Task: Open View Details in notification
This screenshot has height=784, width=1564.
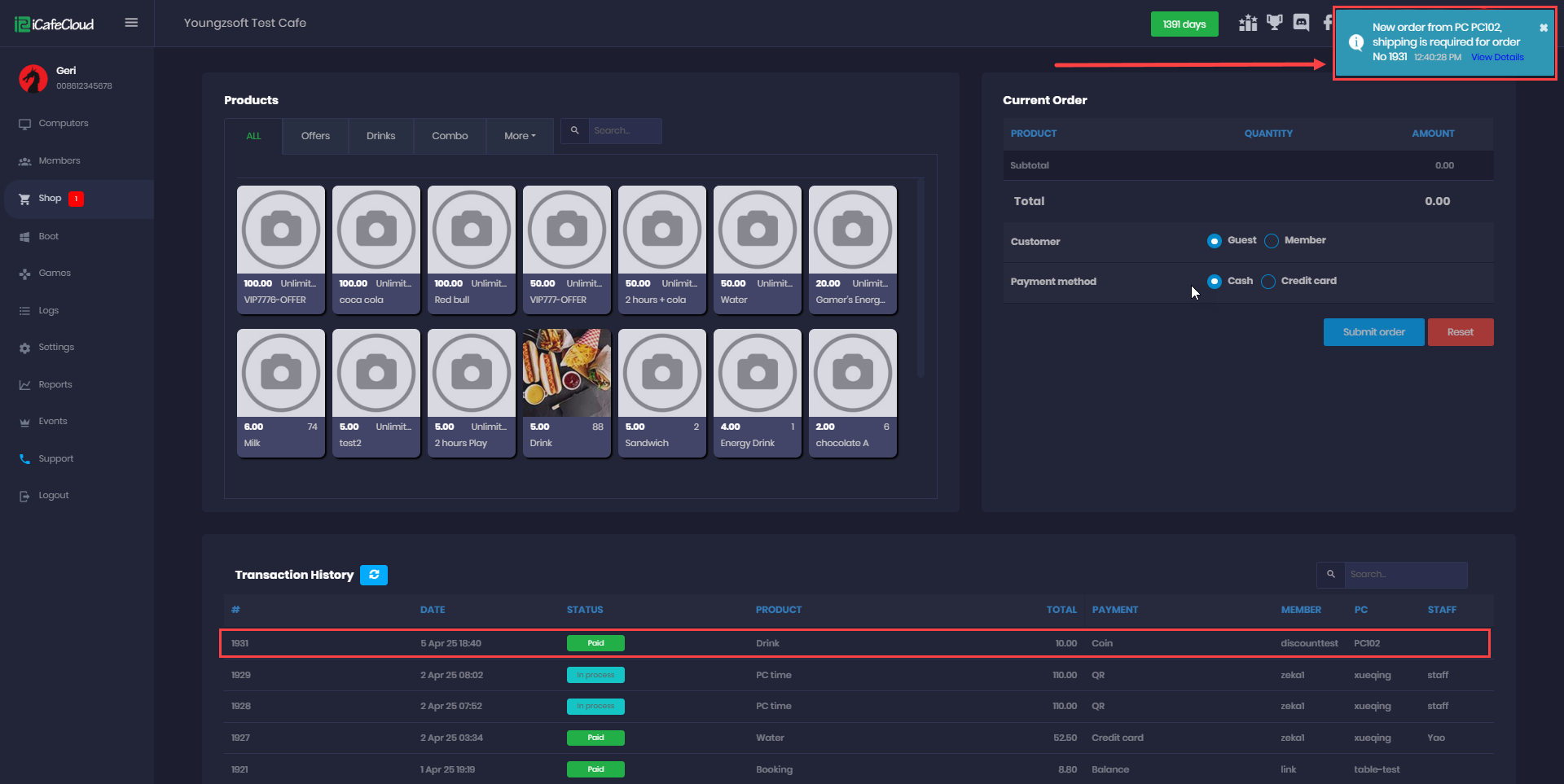Action: [1496, 57]
